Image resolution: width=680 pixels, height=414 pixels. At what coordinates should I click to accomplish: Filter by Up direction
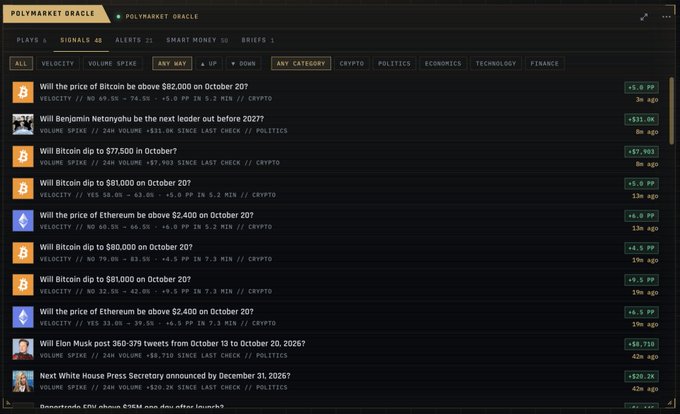[209, 64]
